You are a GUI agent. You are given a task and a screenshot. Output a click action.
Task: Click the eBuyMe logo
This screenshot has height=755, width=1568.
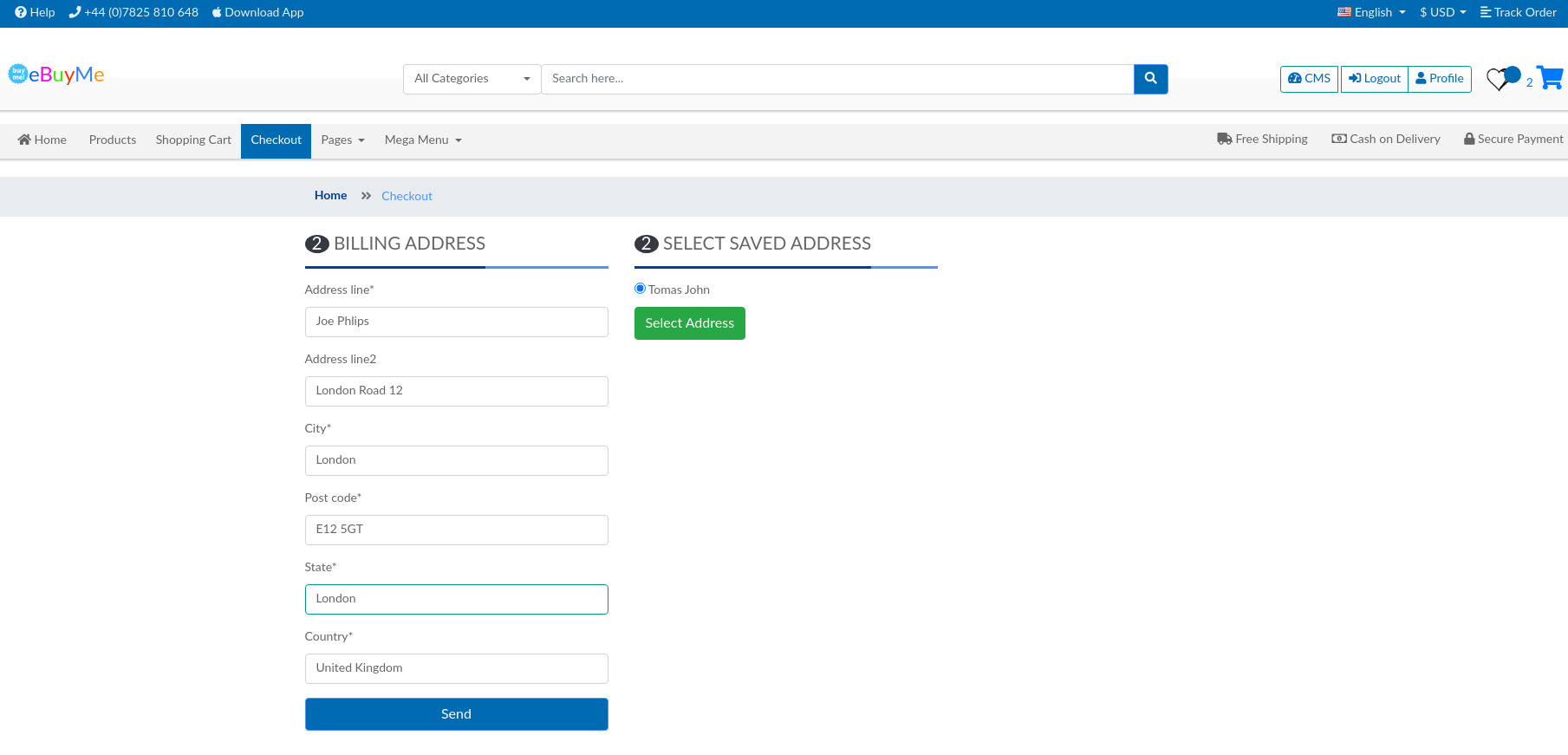pos(56,75)
